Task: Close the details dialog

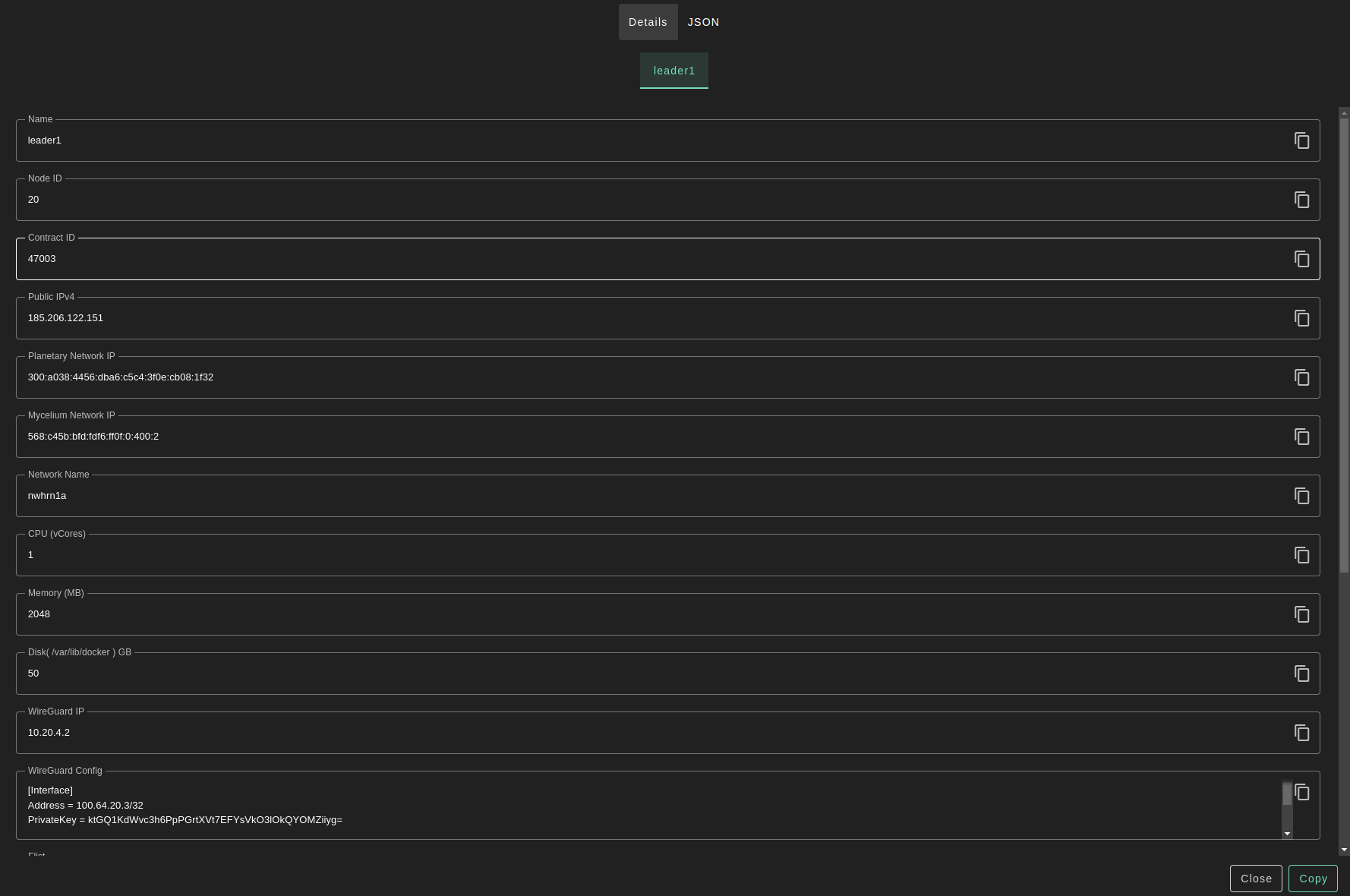Action: coord(1256,879)
